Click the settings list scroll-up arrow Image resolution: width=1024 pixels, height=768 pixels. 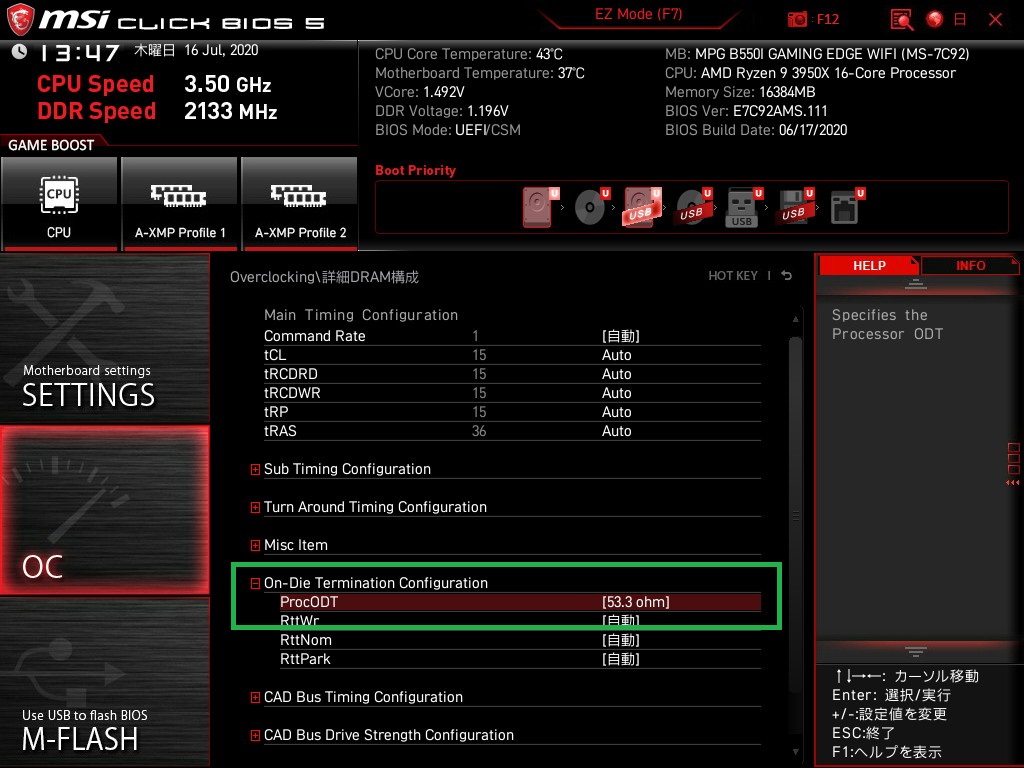(x=795, y=319)
